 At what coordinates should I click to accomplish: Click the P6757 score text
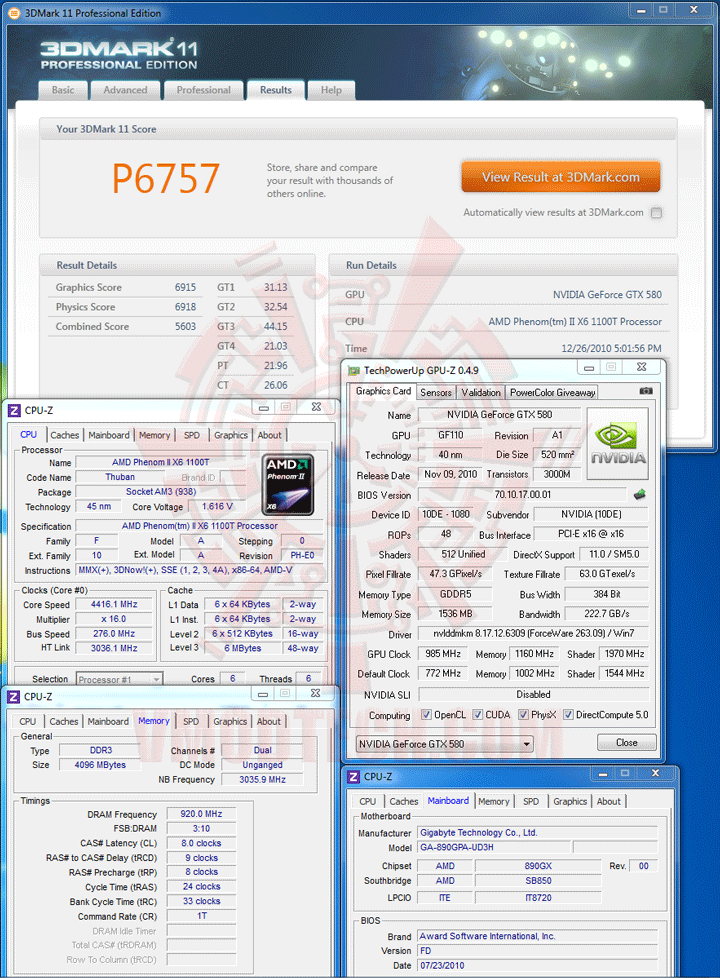165,178
